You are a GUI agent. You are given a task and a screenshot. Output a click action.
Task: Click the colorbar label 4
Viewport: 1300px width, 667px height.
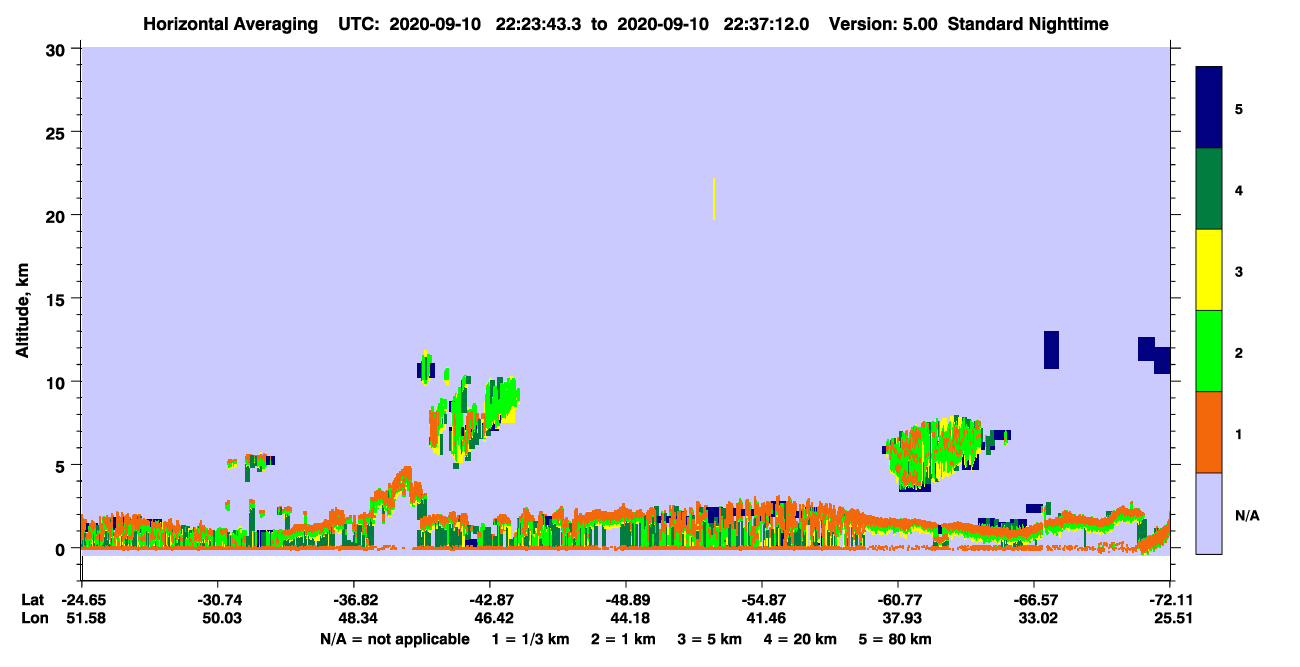(x=1238, y=189)
